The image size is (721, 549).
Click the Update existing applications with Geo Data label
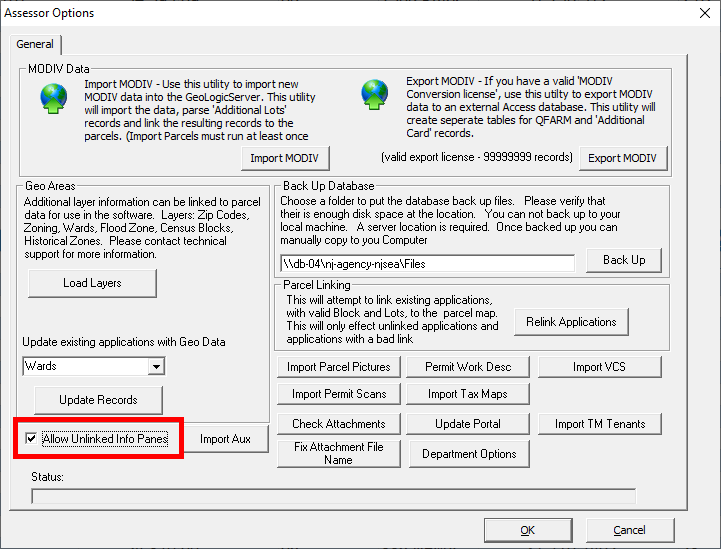124,342
